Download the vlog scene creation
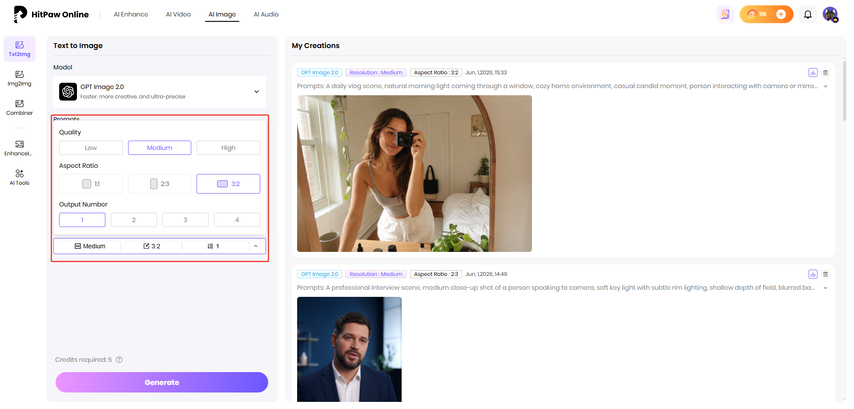This screenshot has height=409, width=854. (x=813, y=72)
